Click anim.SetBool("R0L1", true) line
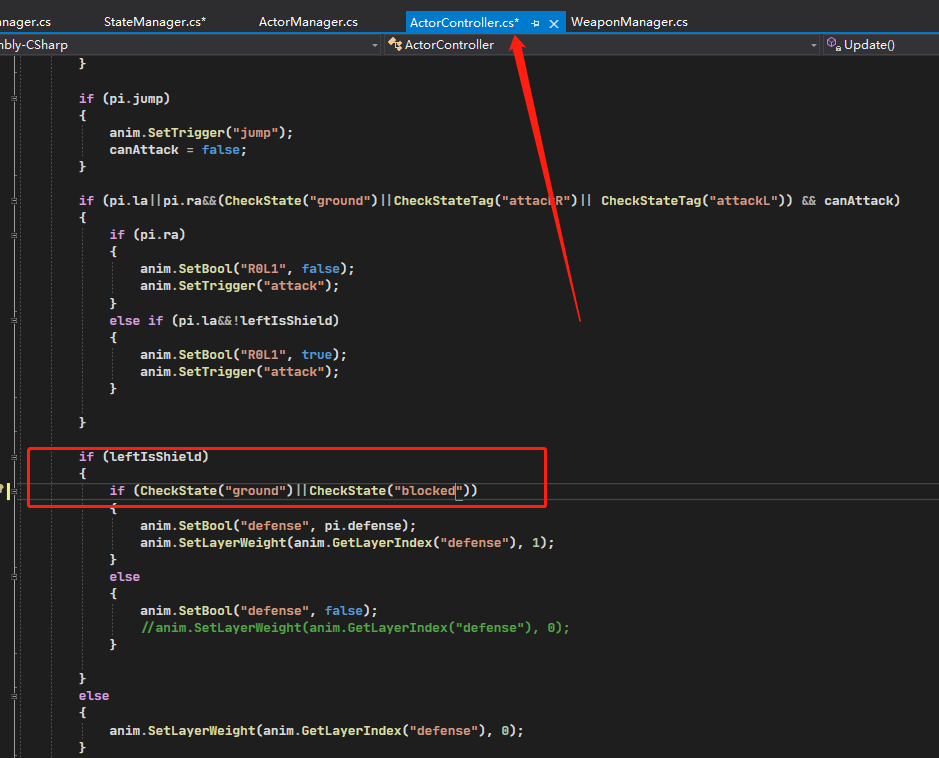Viewport: 939px width, 758px height. coord(243,354)
